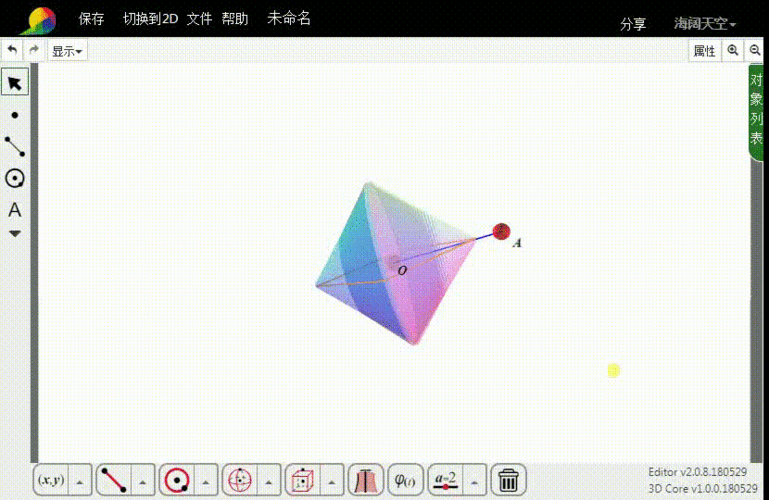The image size is (769, 500).
Task: Click the trash delete icon
Action: [508, 480]
